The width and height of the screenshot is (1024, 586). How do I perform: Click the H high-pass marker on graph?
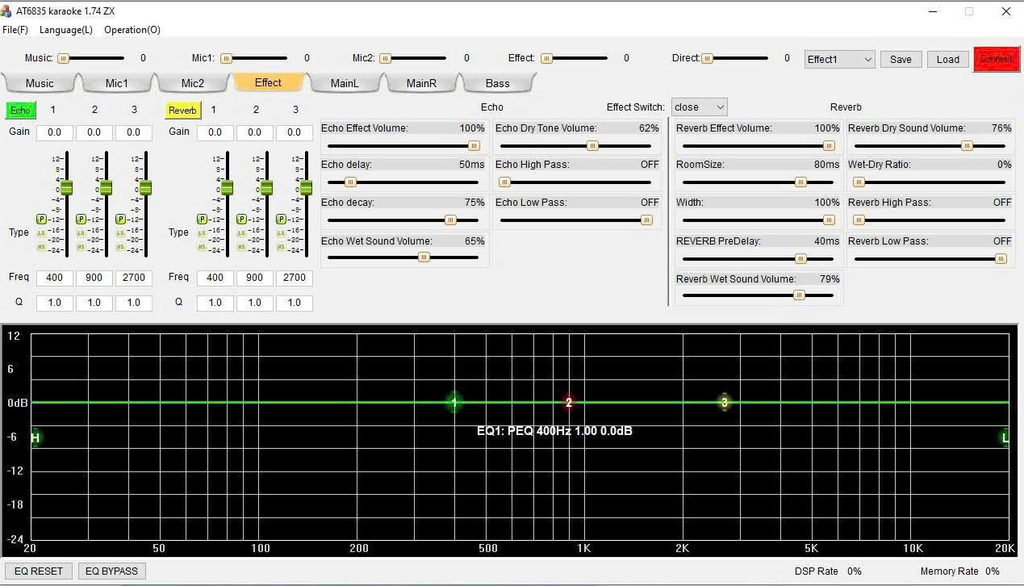click(x=35, y=438)
